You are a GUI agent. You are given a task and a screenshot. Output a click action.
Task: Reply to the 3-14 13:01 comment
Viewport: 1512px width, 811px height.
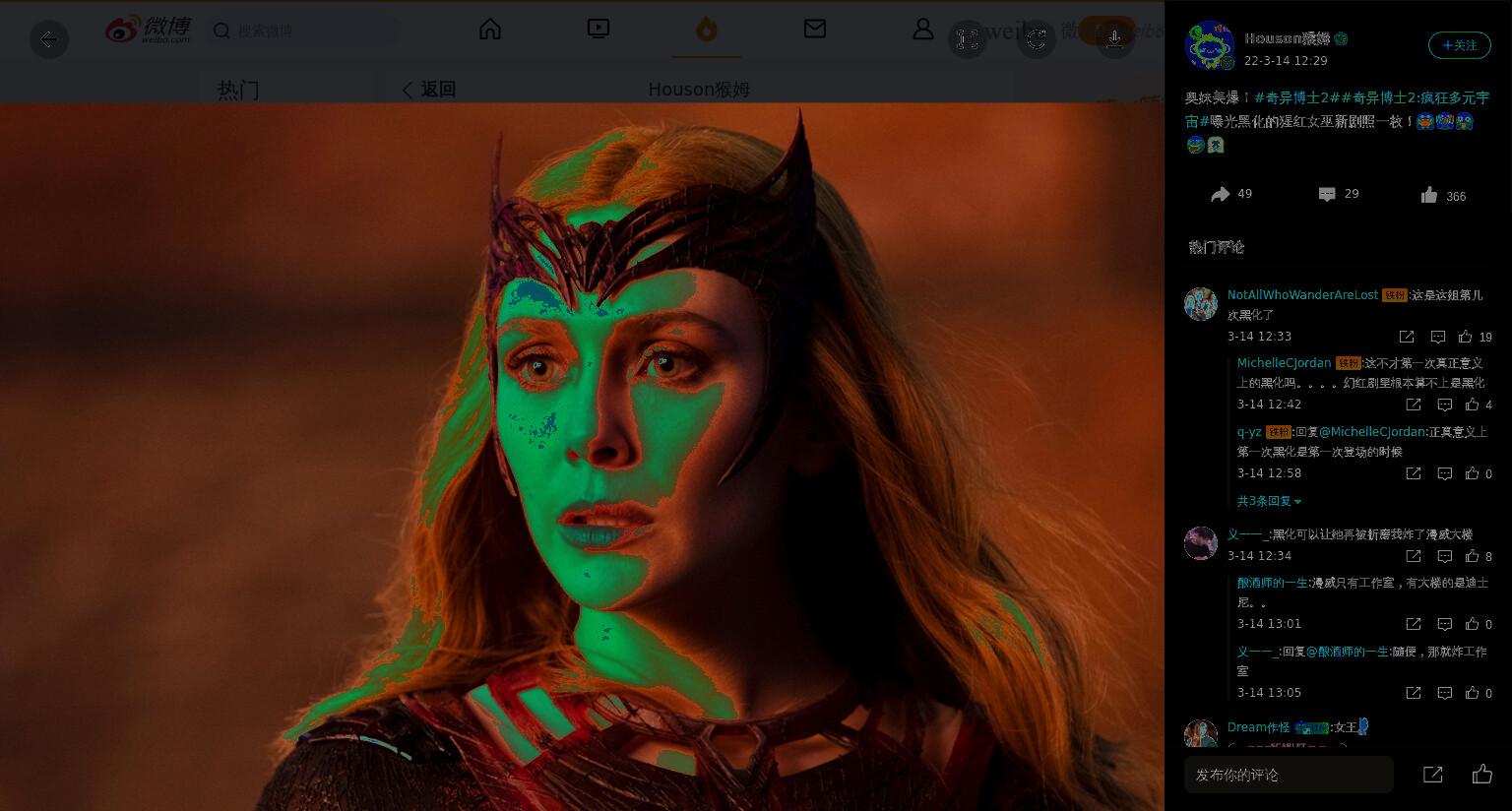1445,624
